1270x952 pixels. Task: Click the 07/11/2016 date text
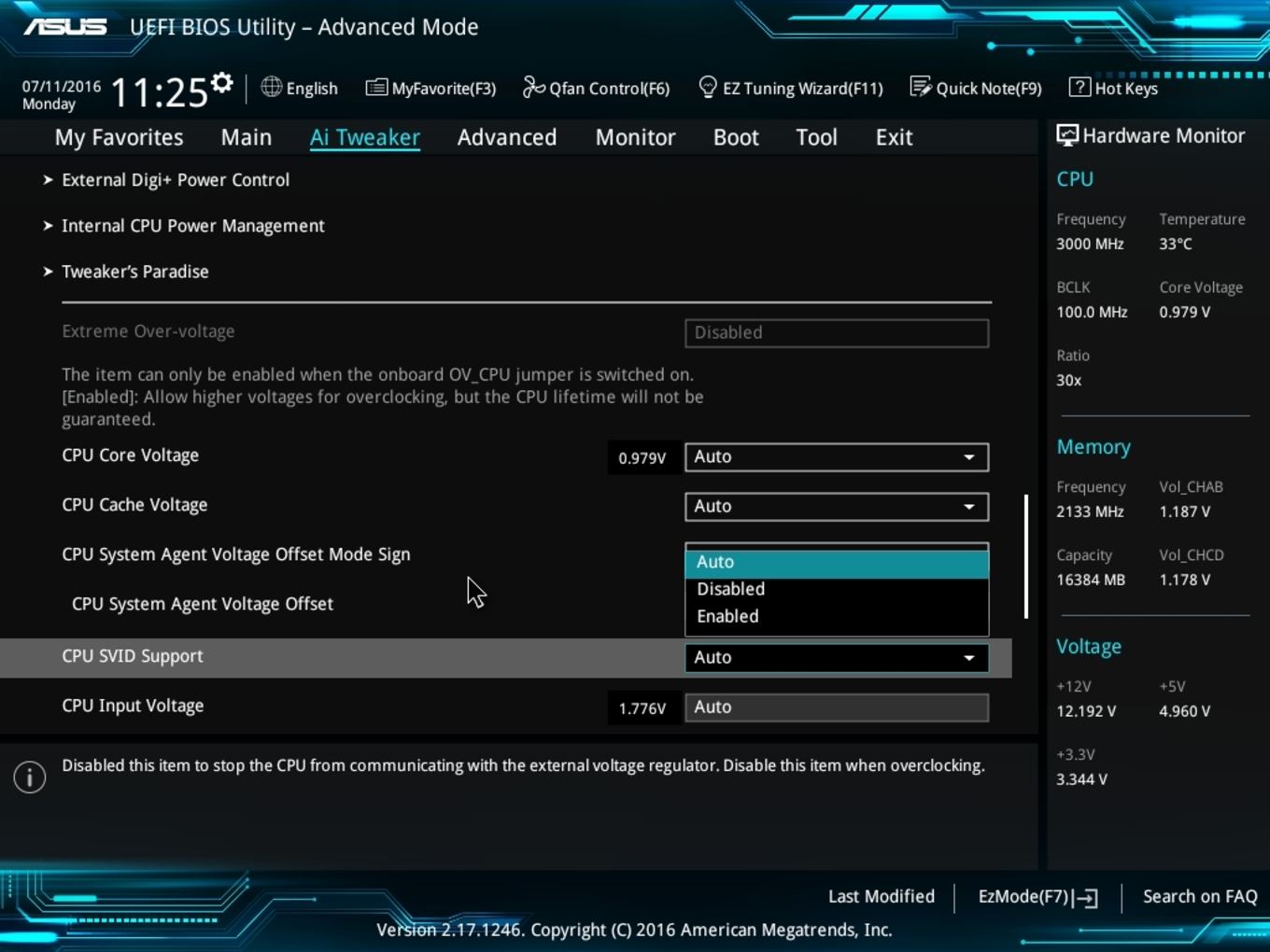[x=62, y=86]
